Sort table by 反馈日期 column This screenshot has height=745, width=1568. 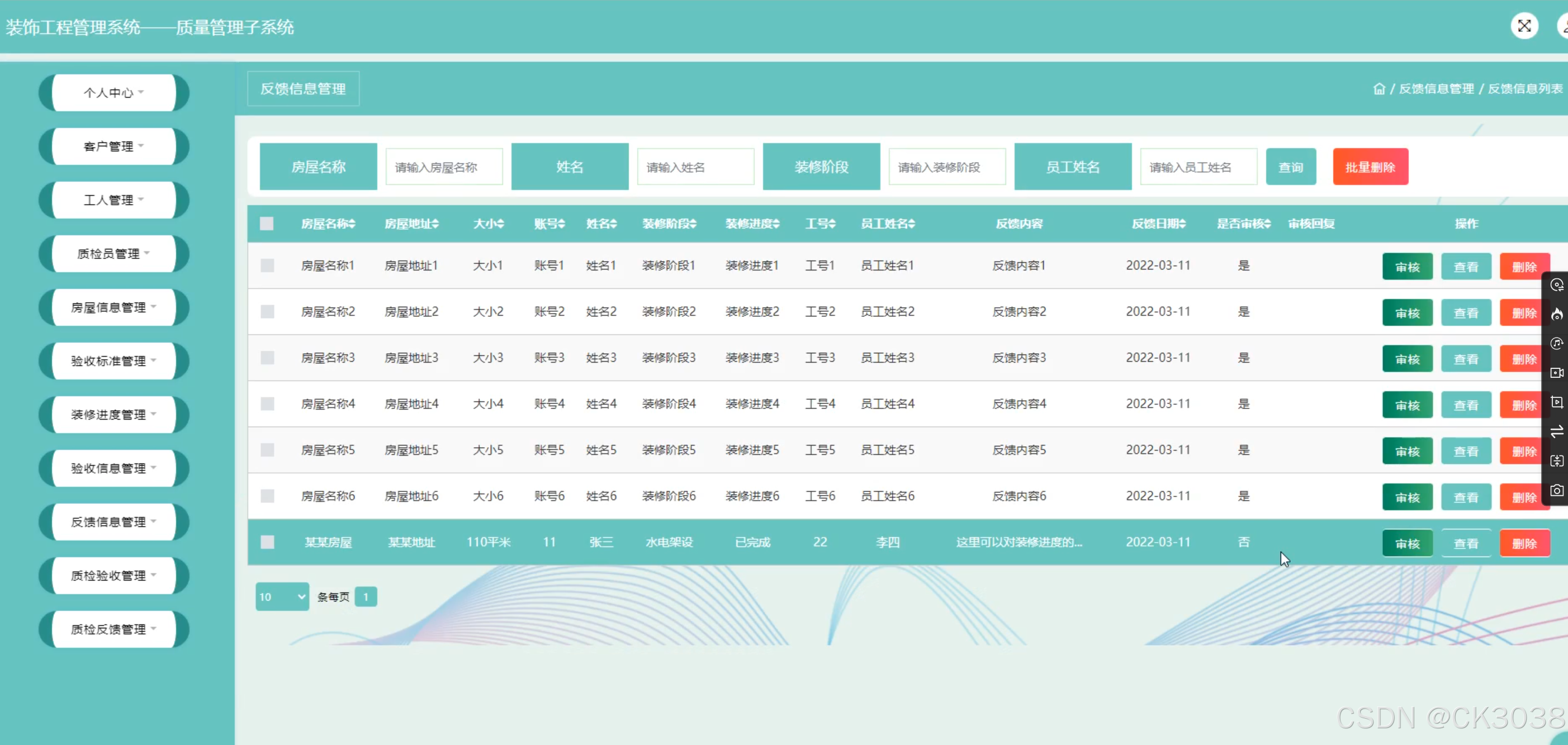(x=1158, y=224)
